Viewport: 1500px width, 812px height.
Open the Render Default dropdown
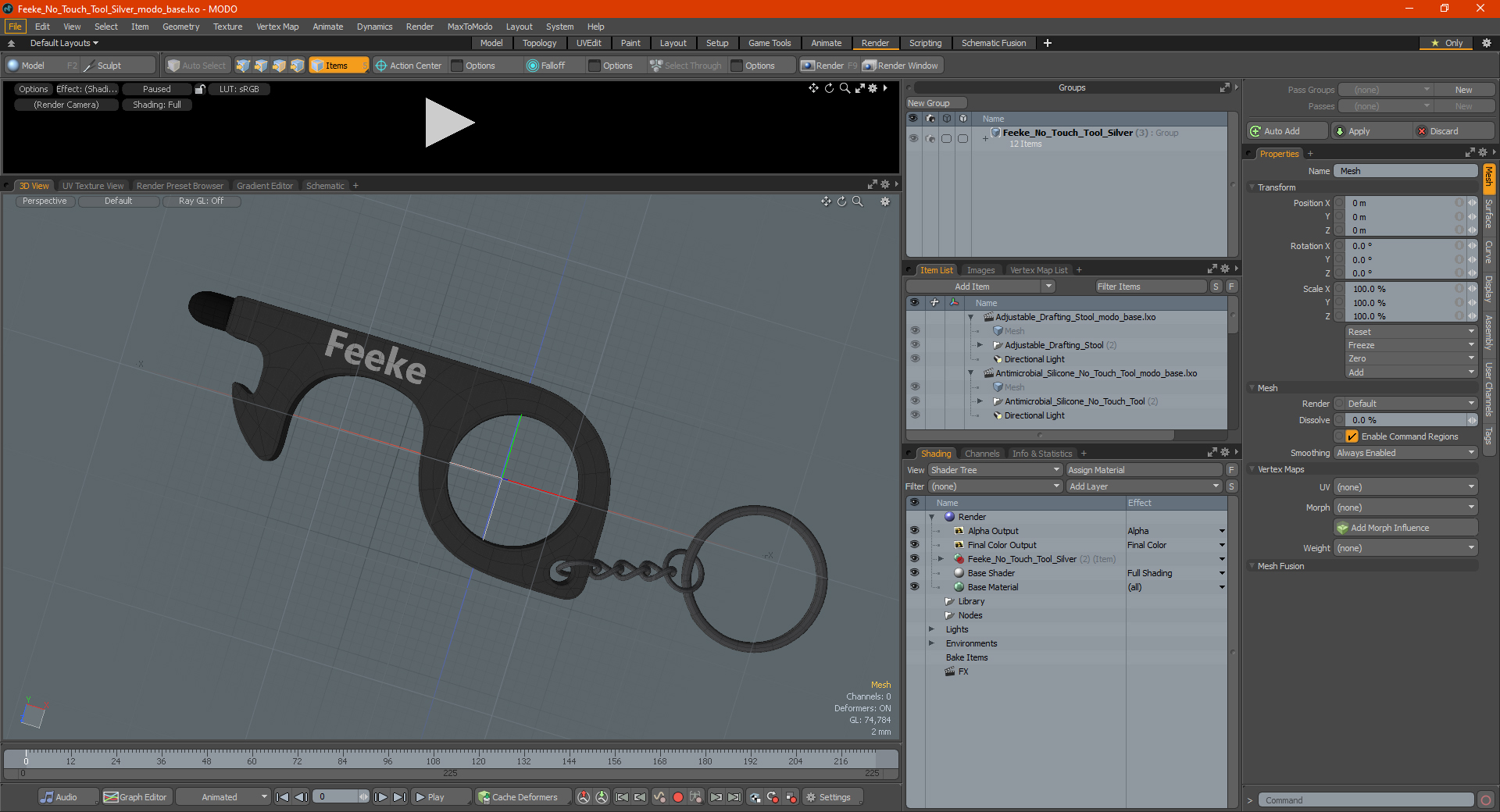[1405, 404]
